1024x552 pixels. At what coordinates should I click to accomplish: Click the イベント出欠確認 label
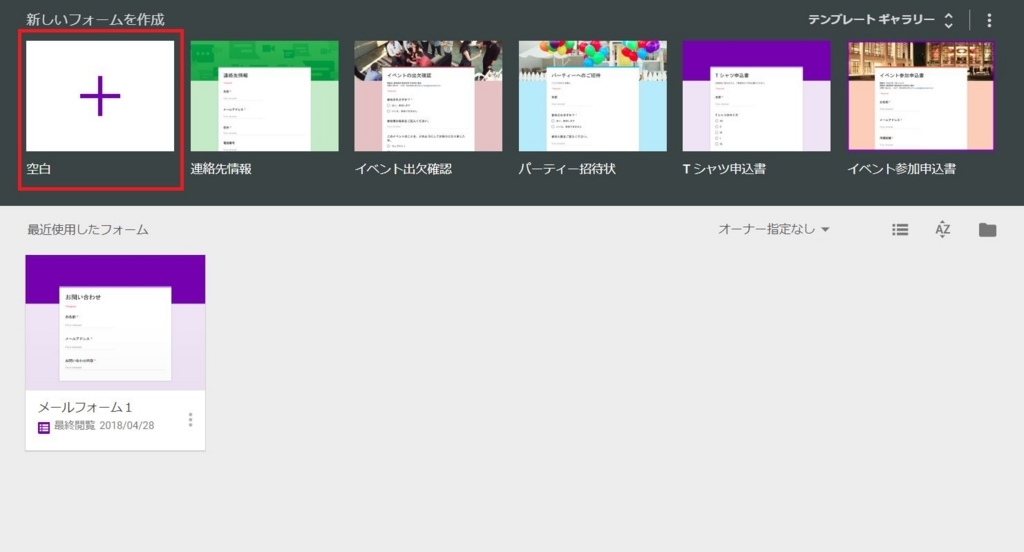[403, 169]
